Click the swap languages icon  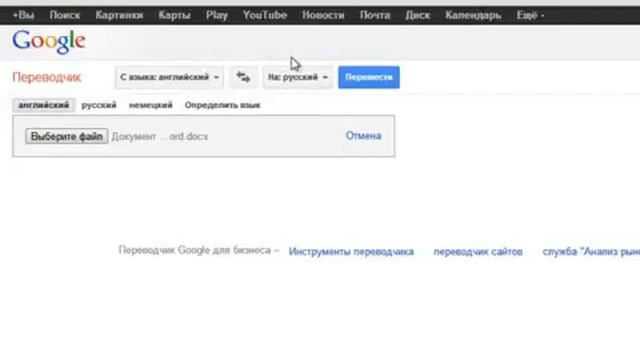pos(243,77)
